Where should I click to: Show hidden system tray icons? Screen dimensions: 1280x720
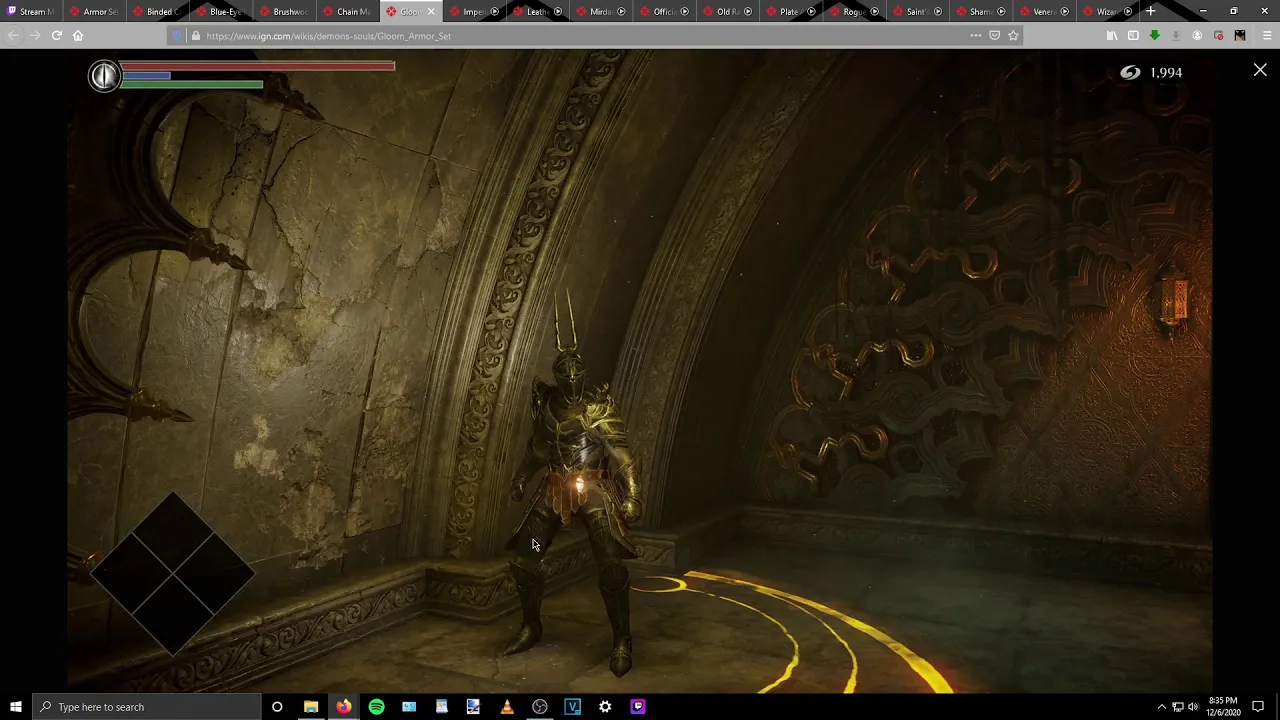(x=1161, y=707)
